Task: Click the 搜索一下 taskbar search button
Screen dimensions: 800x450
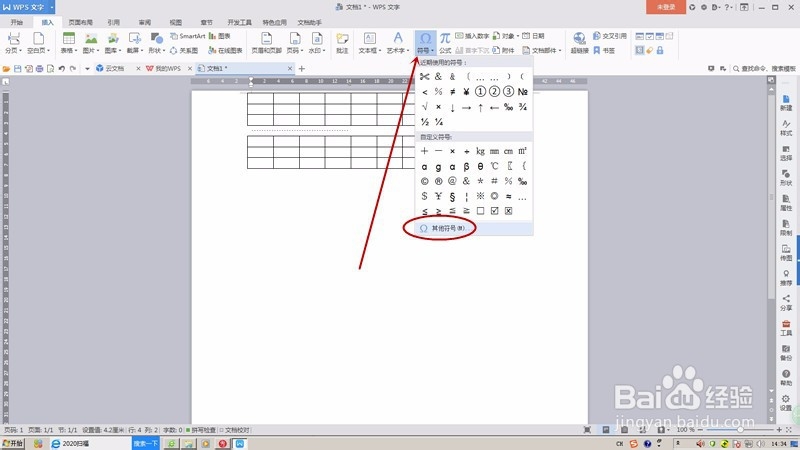Action: (146, 444)
